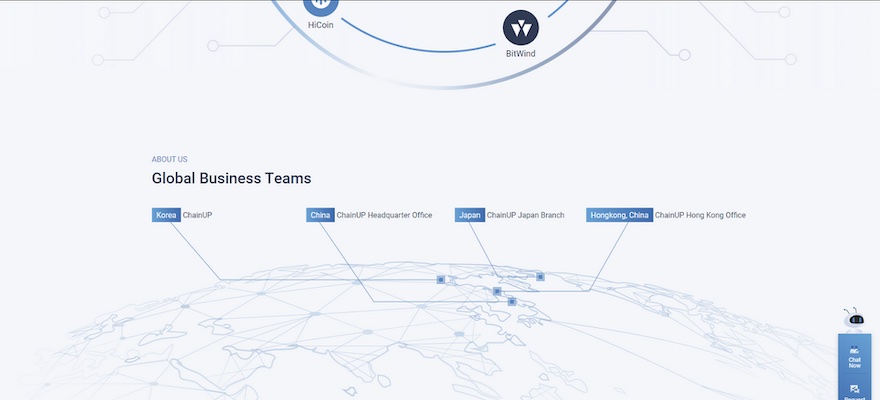This screenshot has height=400, width=880.
Task: Click the Chat Now icon
Action: (854, 351)
